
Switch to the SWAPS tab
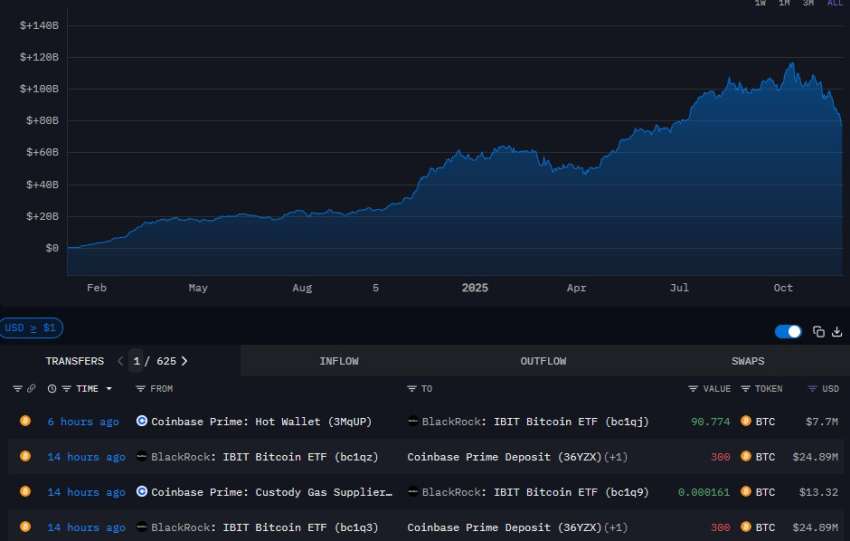tap(747, 361)
